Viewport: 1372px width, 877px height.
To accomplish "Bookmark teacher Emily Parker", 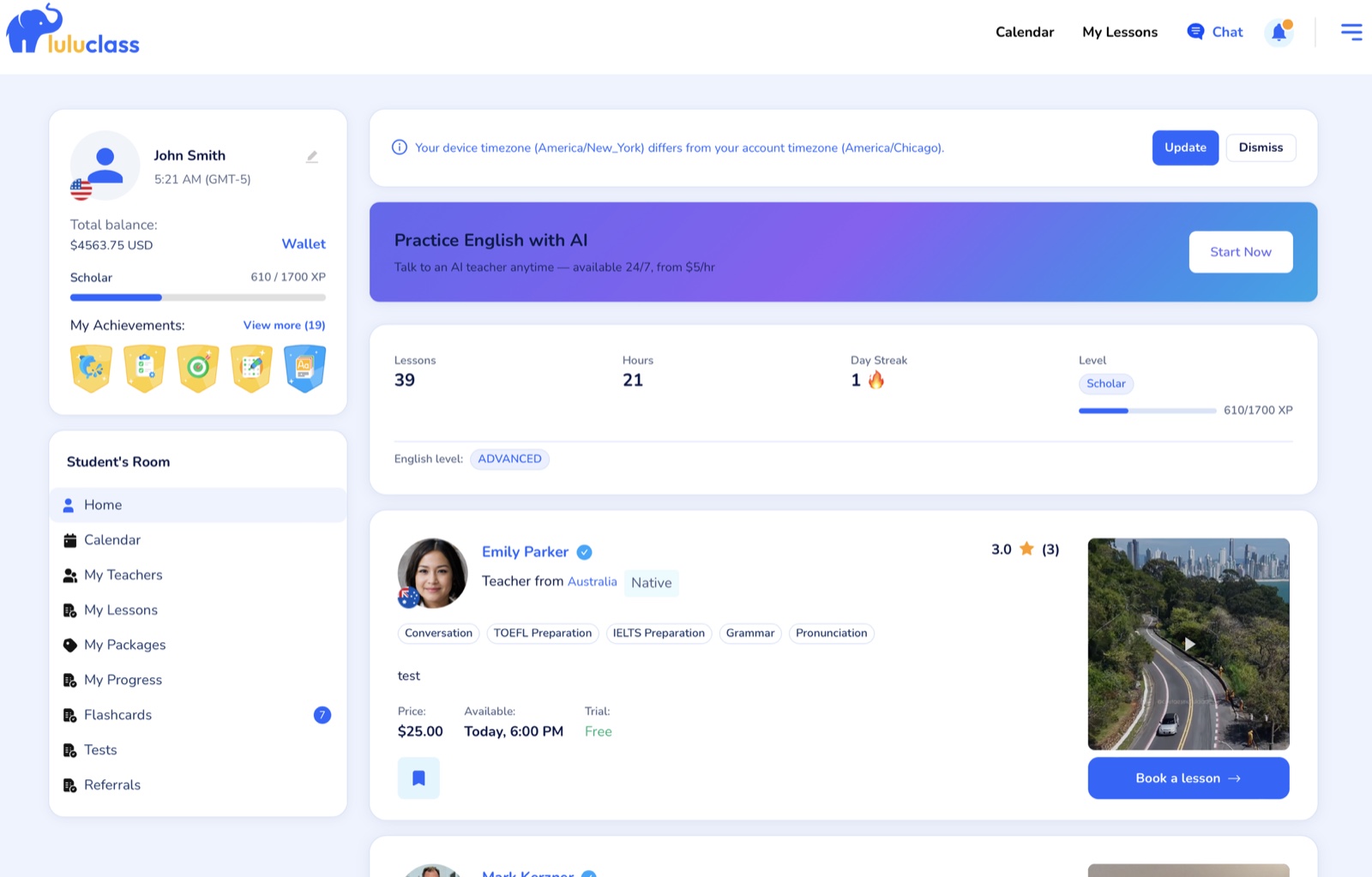I will [418, 778].
